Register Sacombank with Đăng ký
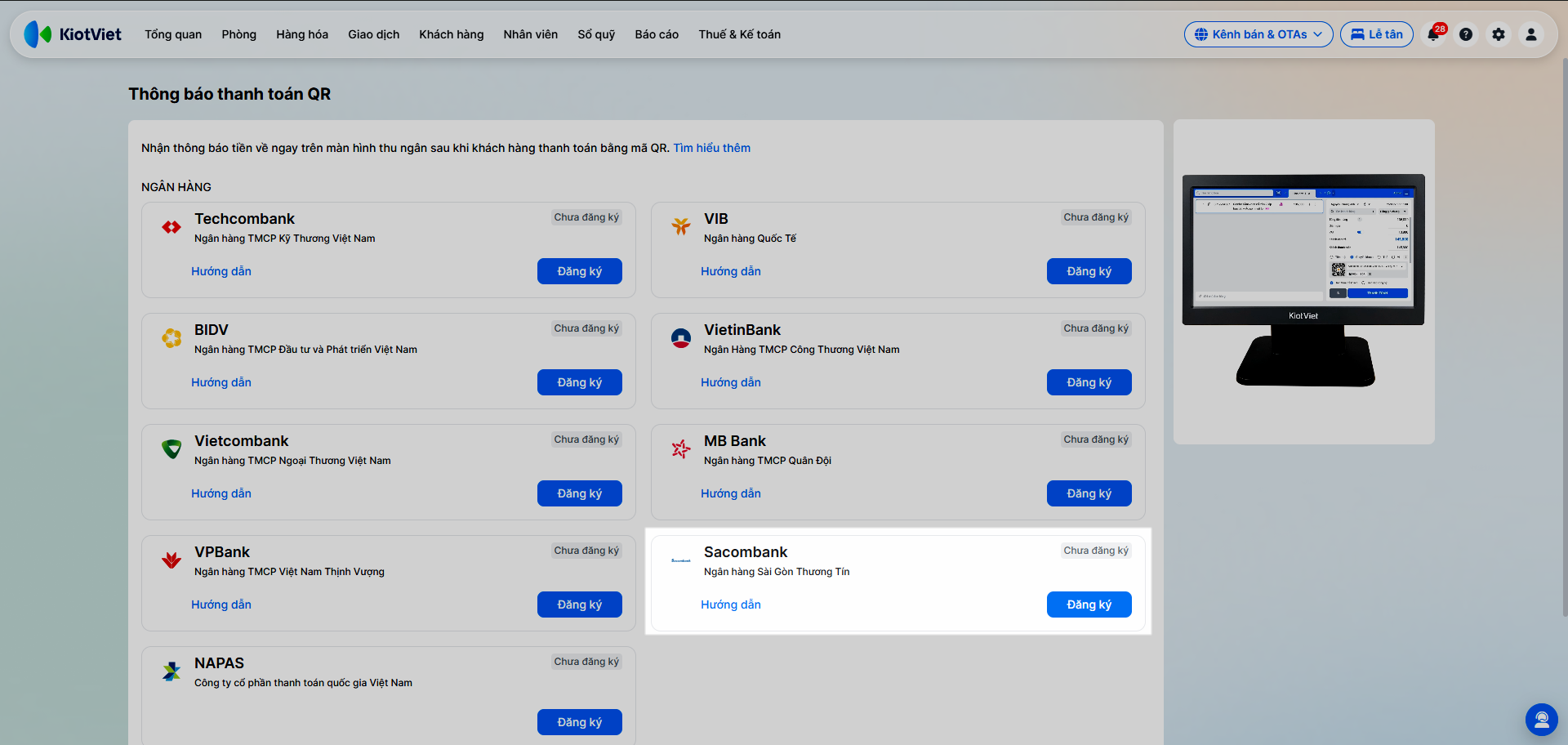Image resolution: width=1568 pixels, height=745 pixels. click(x=1089, y=604)
